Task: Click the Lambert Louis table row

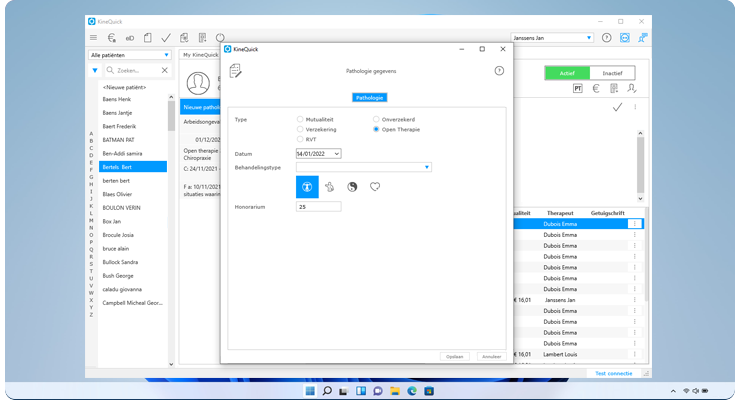Action: tap(579, 354)
